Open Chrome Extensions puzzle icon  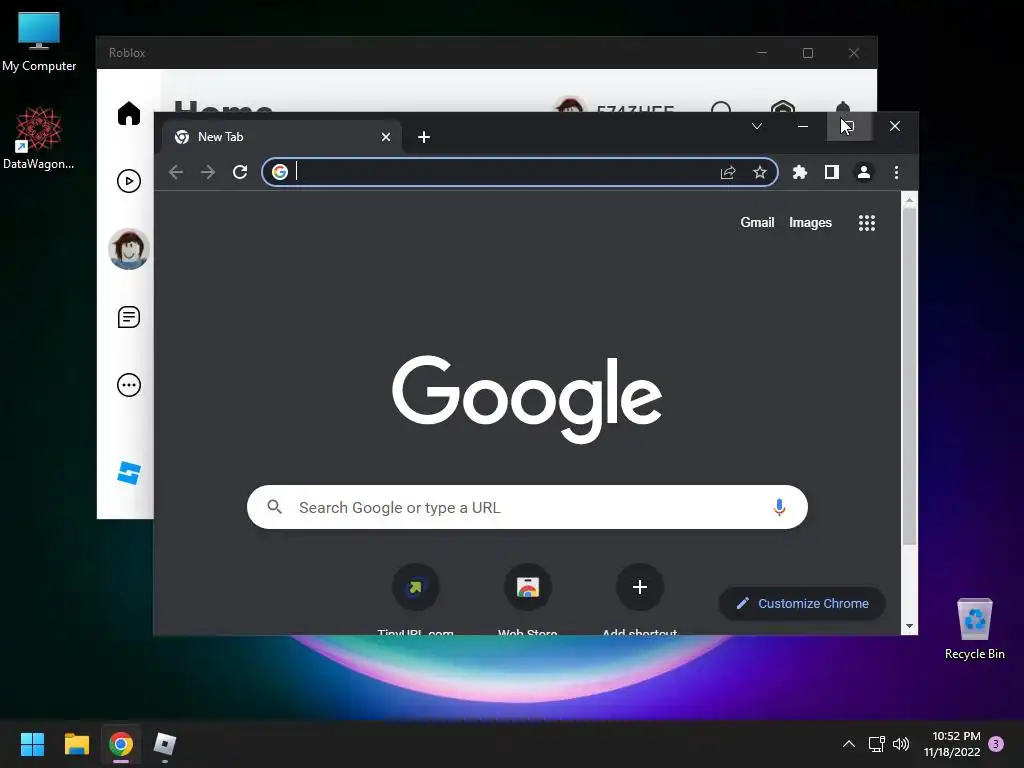click(x=799, y=172)
